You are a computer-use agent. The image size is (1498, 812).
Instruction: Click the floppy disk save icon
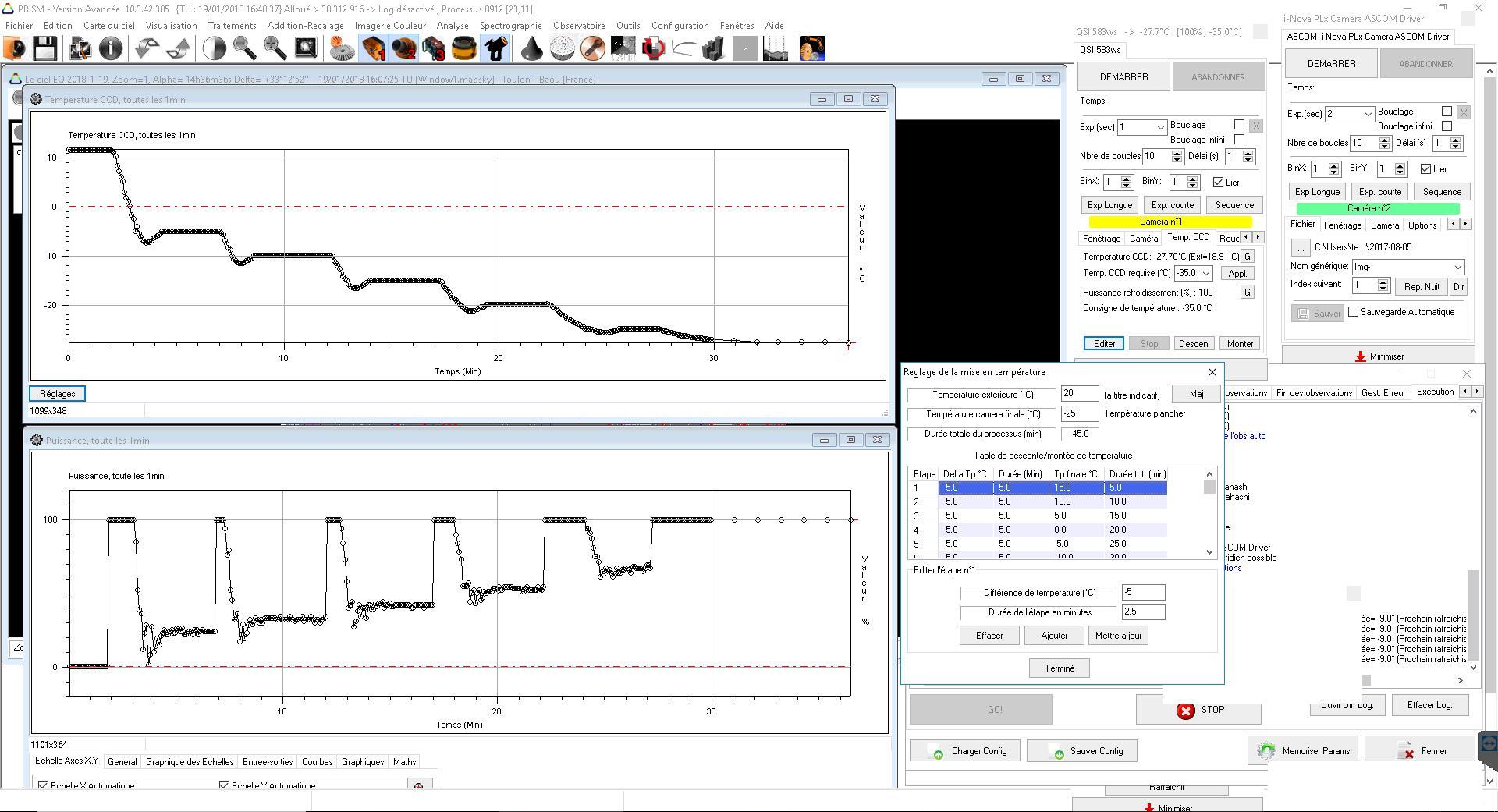pos(44,49)
